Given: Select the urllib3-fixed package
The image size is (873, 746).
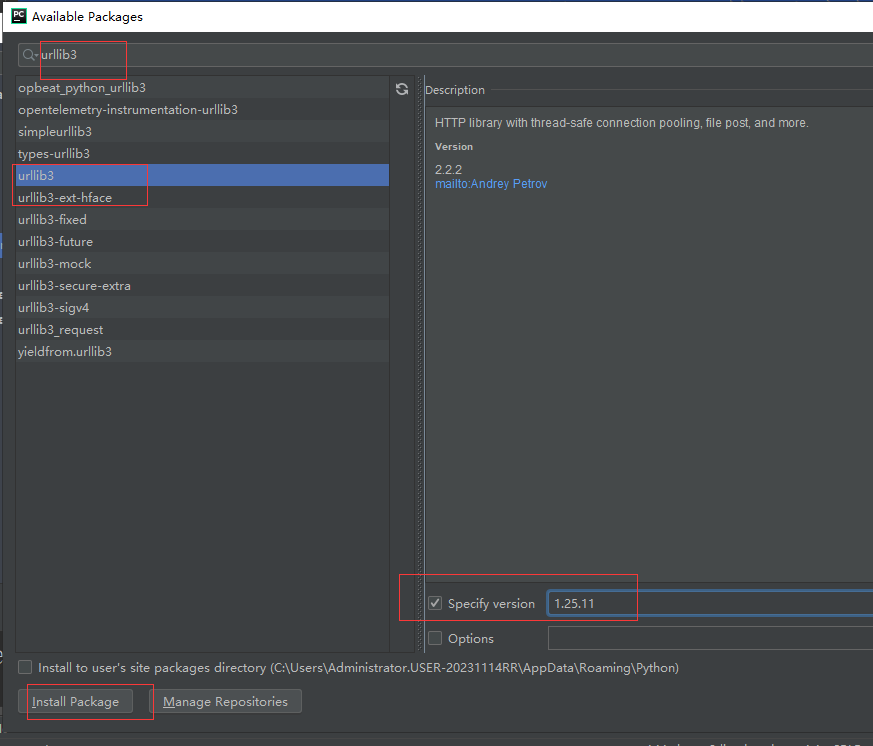Looking at the screenshot, I should 203,219.
